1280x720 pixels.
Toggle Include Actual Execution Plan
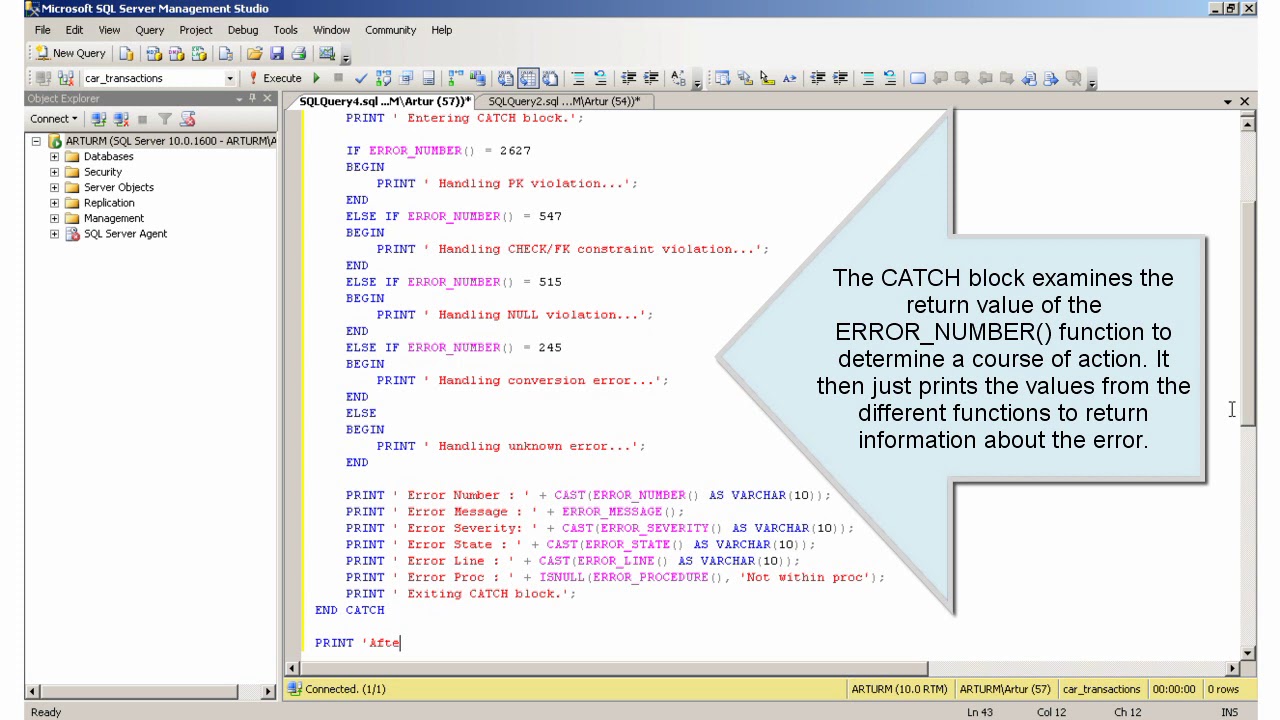tap(455, 78)
